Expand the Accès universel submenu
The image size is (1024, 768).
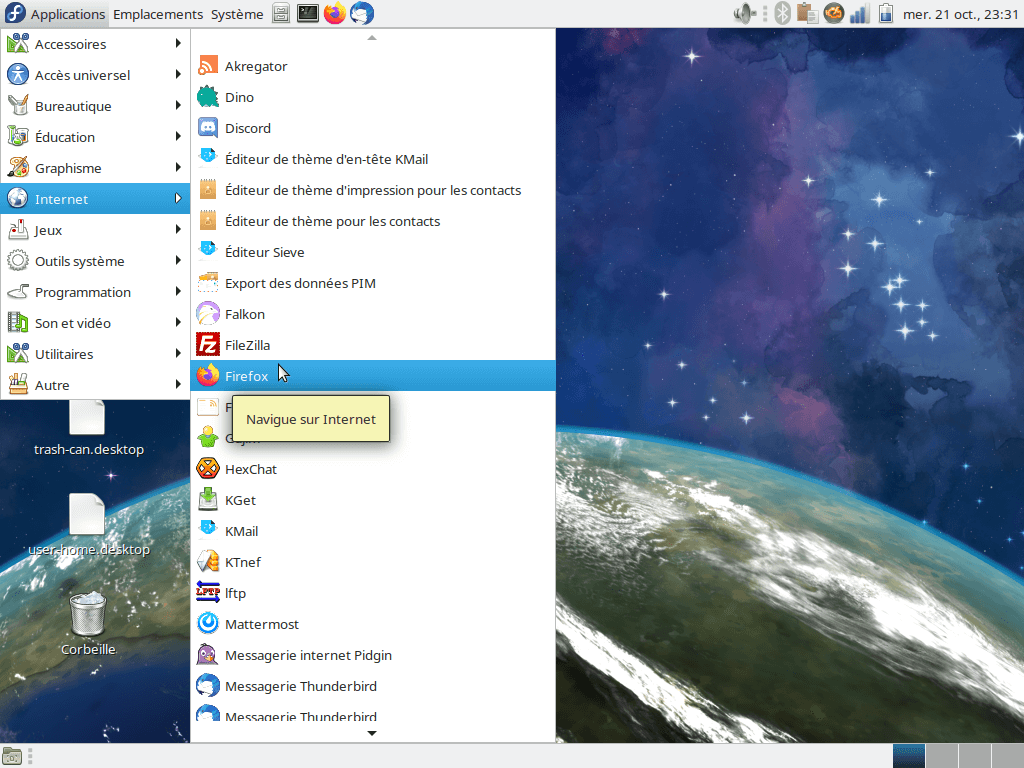[95, 75]
